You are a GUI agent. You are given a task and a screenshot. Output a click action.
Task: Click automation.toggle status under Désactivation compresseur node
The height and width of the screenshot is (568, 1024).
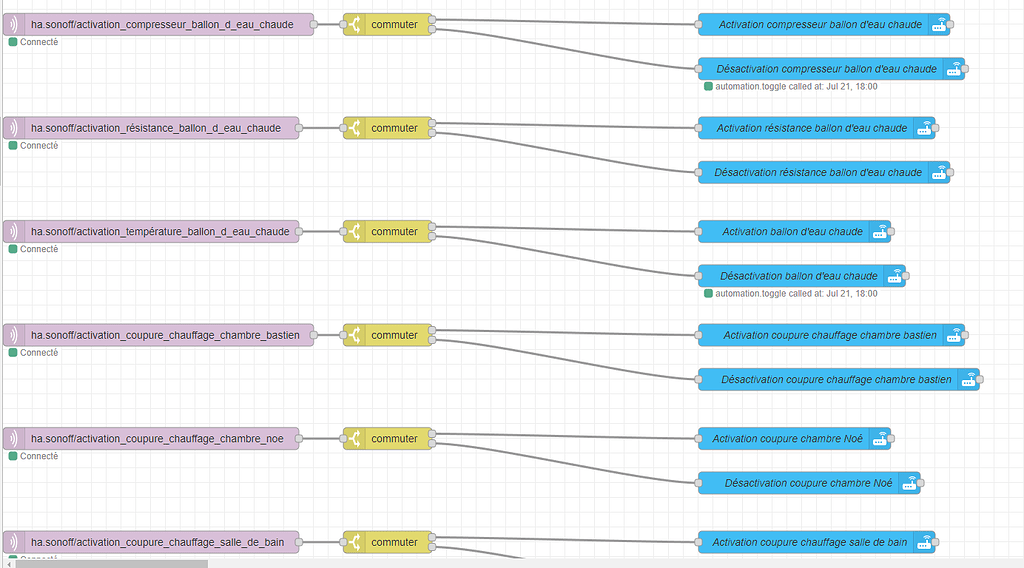[791, 86]
